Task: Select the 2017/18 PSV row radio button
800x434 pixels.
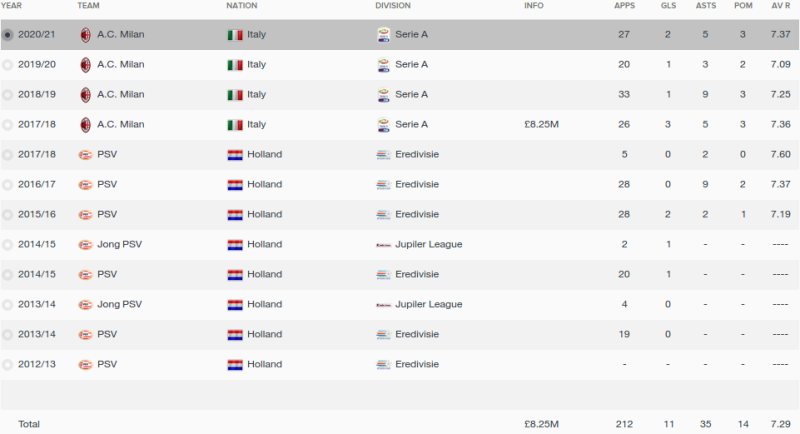Action: click(x=7, y=155)
